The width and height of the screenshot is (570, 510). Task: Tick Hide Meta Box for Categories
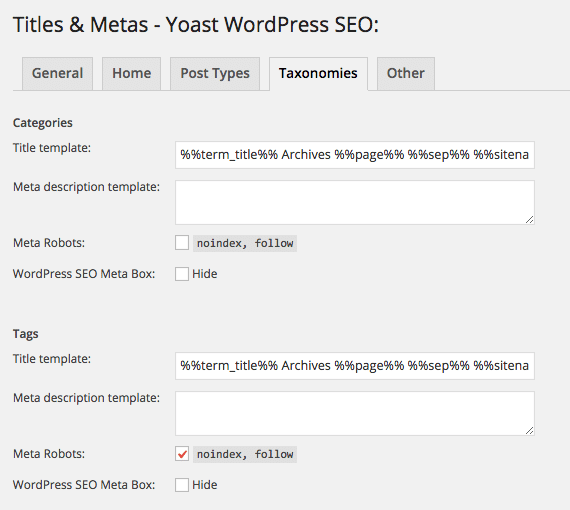pyautogui.click(x=182, y=274)
